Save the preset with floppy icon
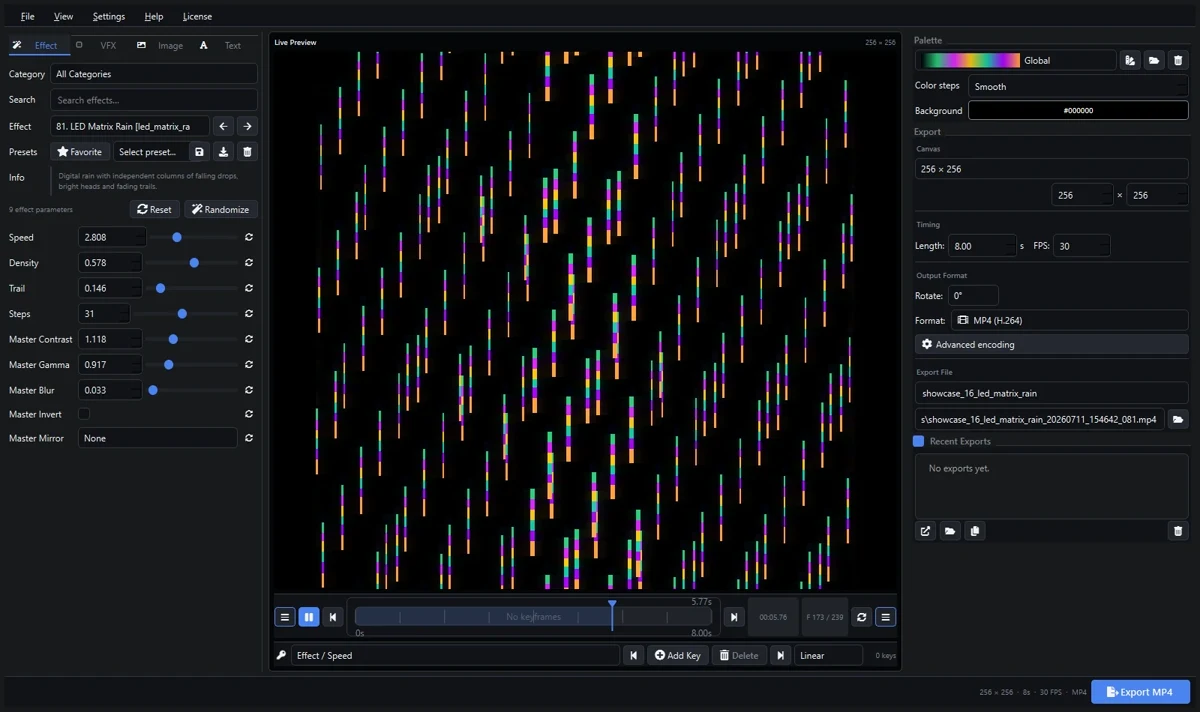The height and width of the screenshot is (712, 1200). pyautogui.click(x=200, y=152)
